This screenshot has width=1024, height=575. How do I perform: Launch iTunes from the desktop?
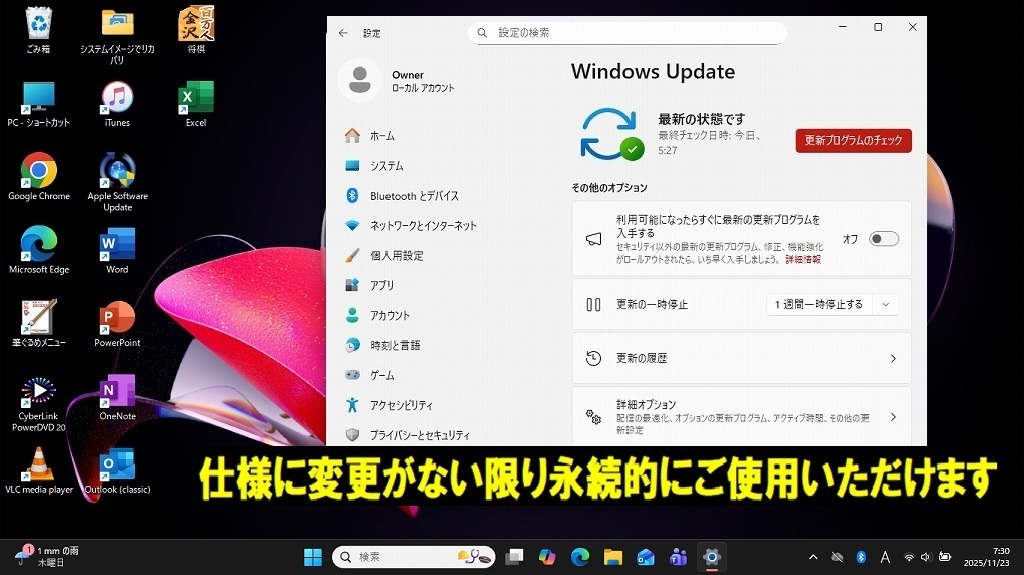pos(118,105)
